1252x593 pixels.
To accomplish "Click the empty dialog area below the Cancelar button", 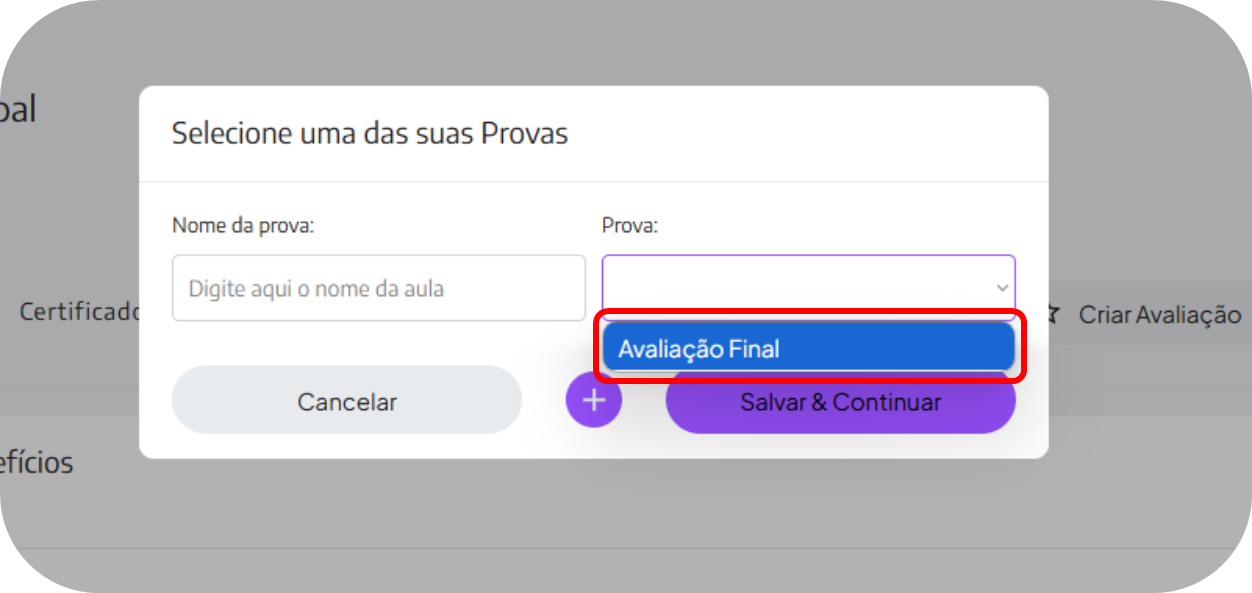I will click(x=346, y=446).
